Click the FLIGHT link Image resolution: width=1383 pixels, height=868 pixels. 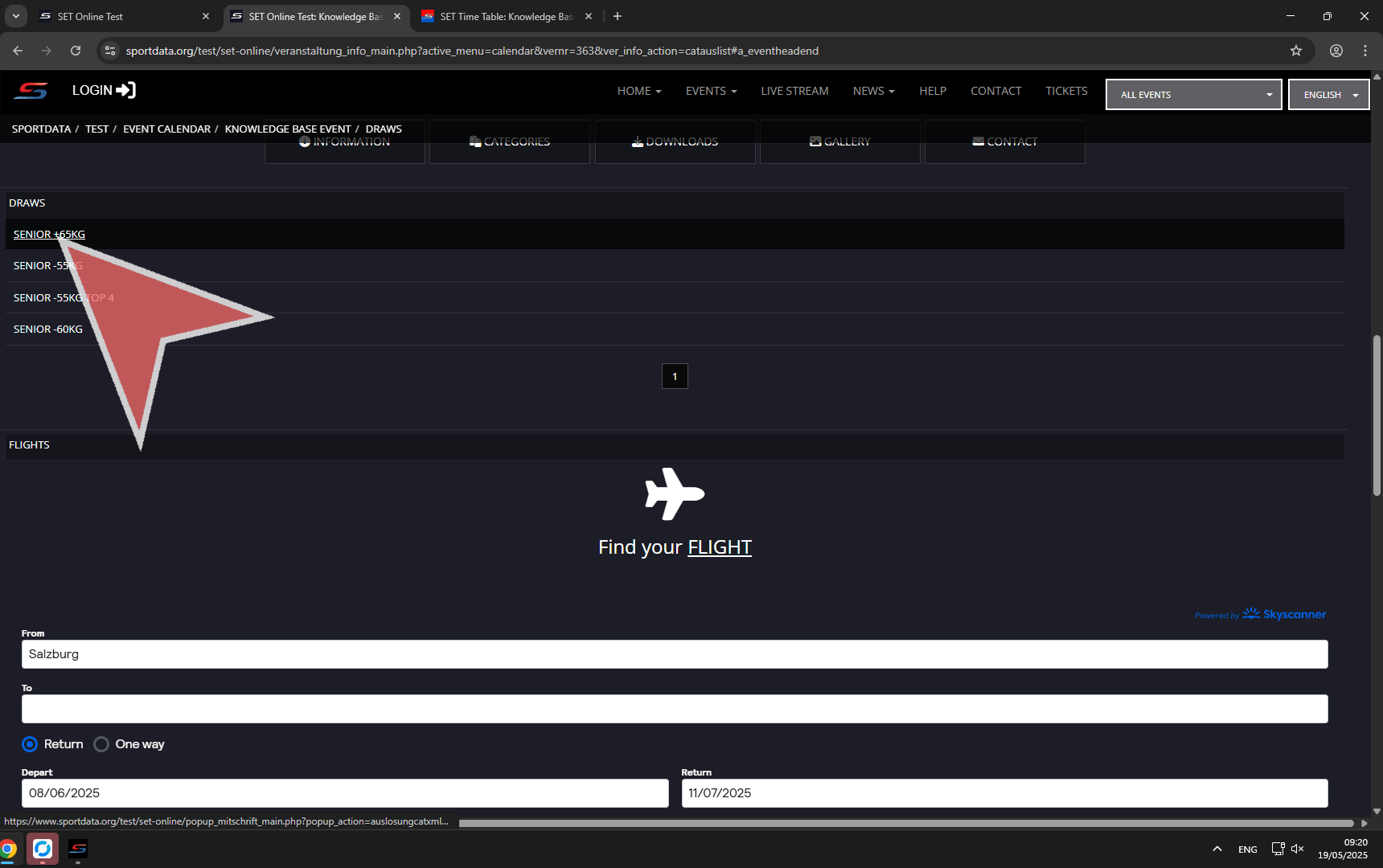719,547
